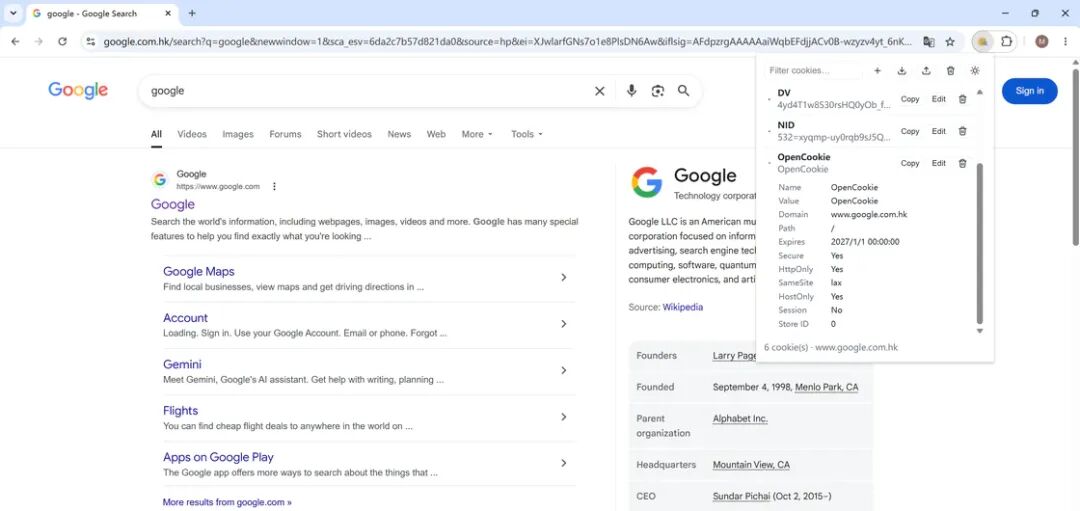The height and width of the screenshot is (511, 1080).
Task: Go forward with the forward arrow
Action: click(39, 42)
